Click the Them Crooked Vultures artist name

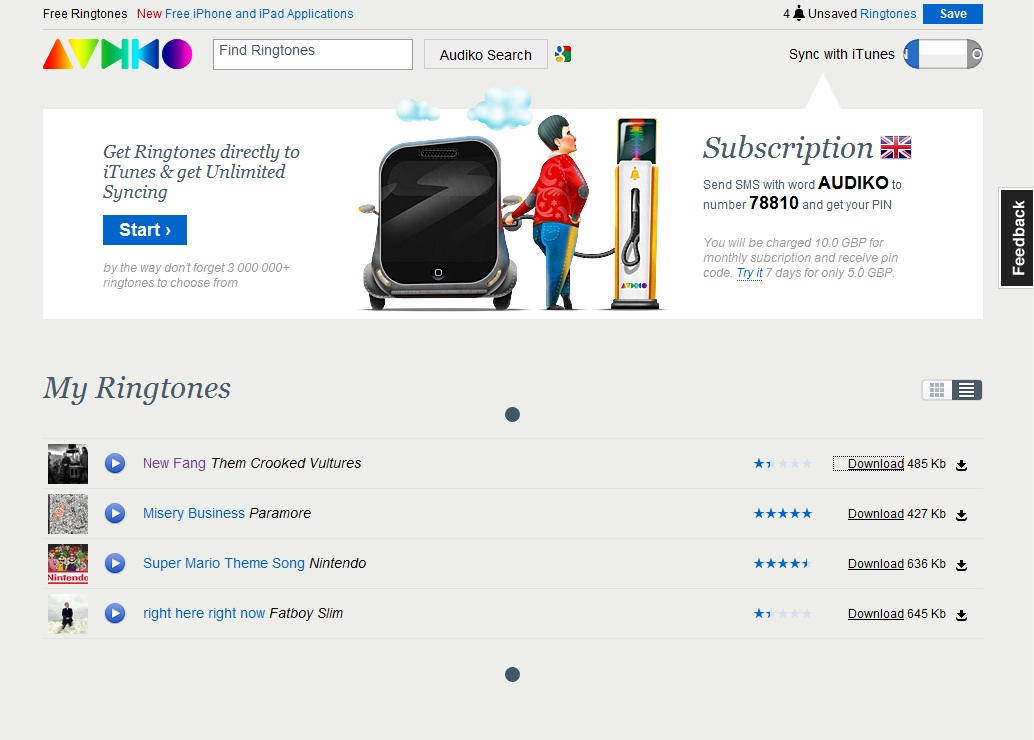[x=286, y=463]
